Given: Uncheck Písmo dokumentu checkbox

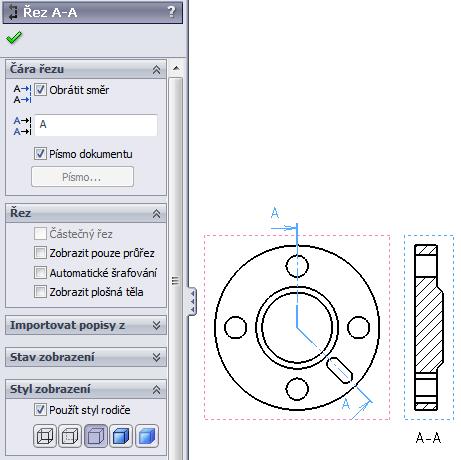Looking at the screenshot, I should (40, 154).
